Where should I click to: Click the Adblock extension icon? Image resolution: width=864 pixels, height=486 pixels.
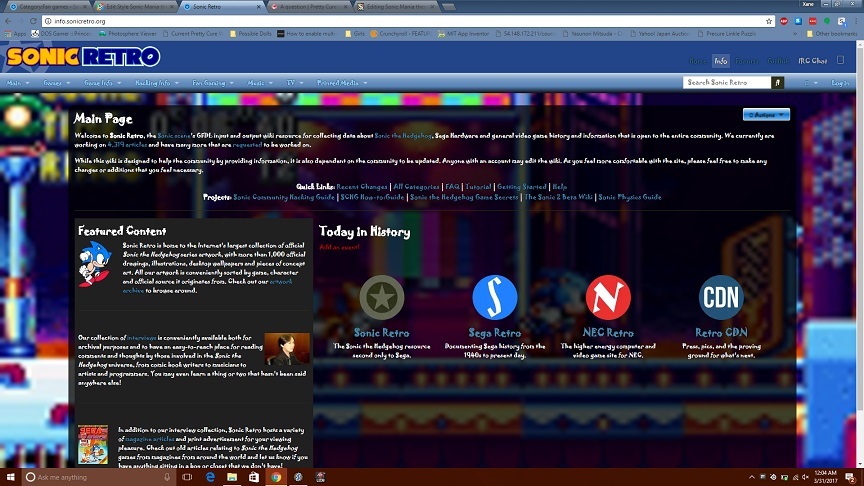[784, 21]
